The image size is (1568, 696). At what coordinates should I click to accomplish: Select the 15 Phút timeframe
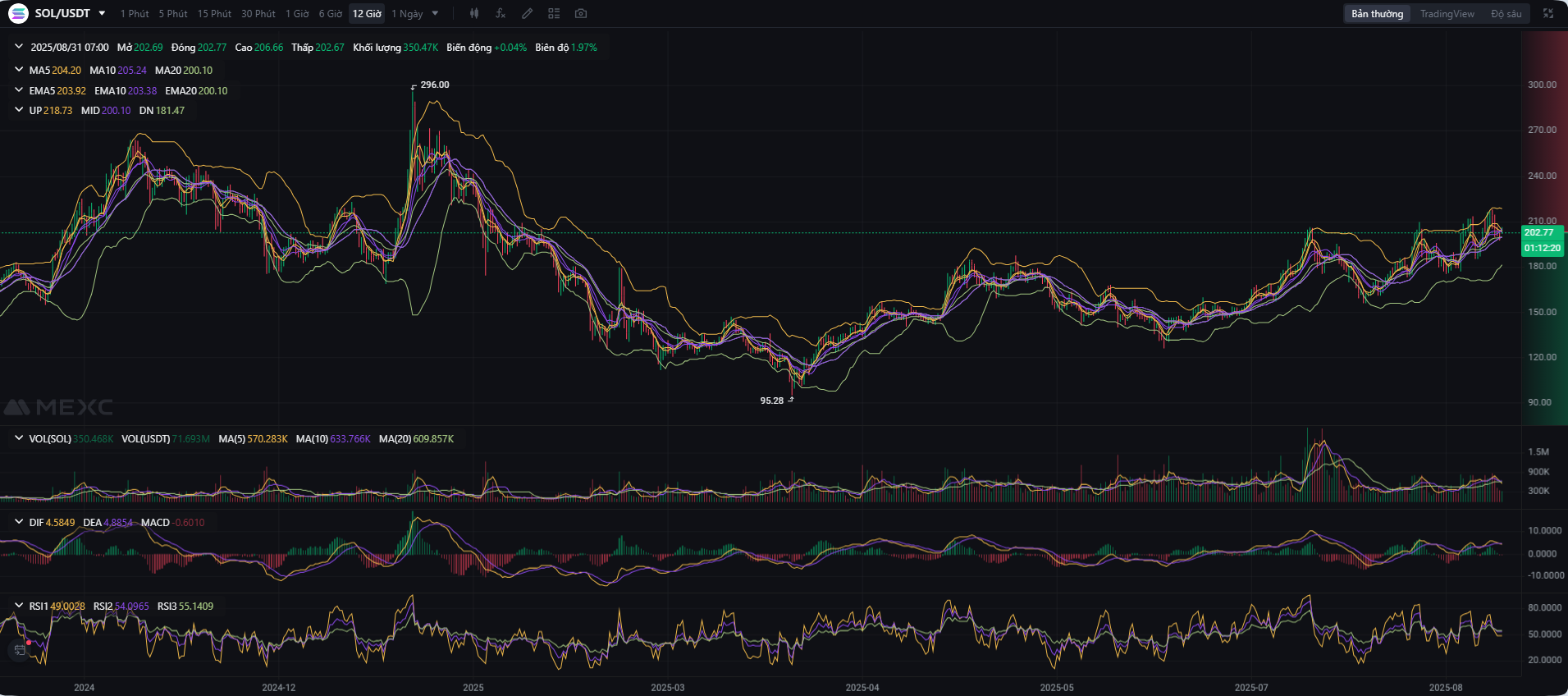point(214,14)
